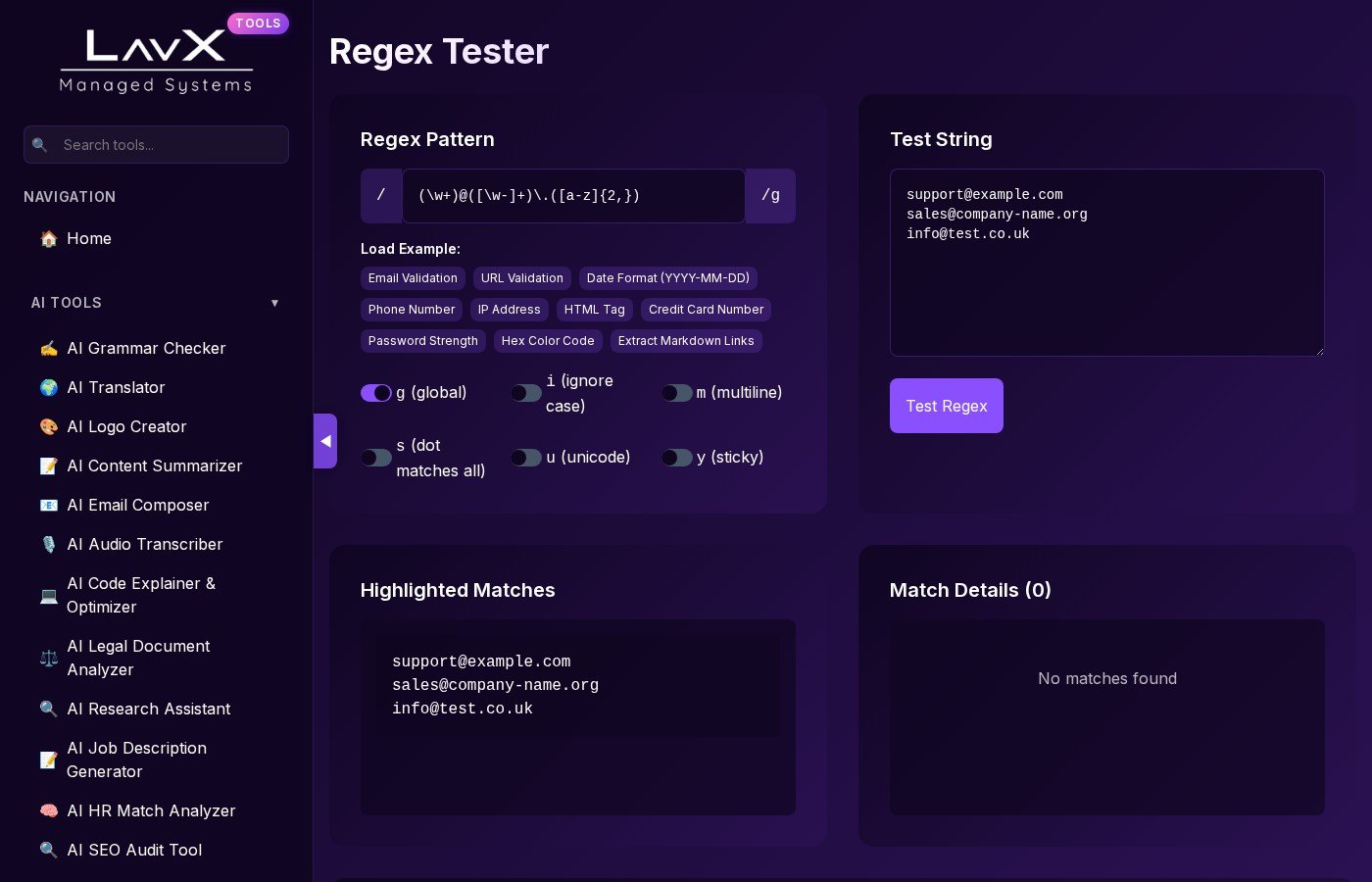Collapse the AI Tools section arrow
The image size is (1372, 882).
click(274, 303)
